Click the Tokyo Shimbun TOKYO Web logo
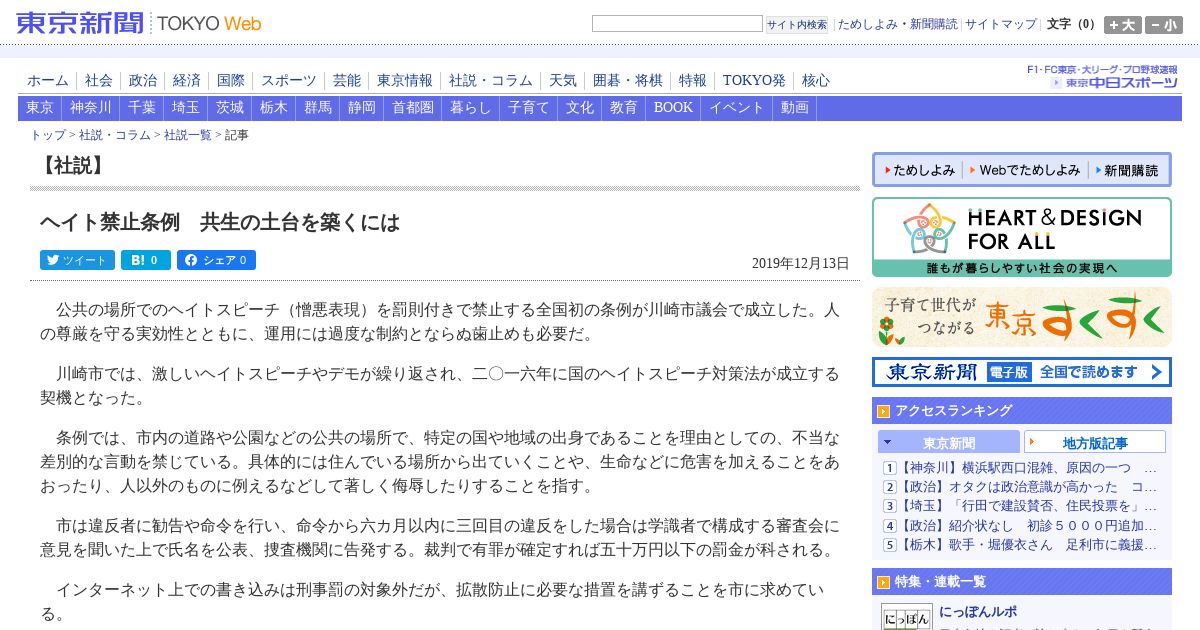Image resolution: width=1200 pixels, height=630 pixels. 139,23
